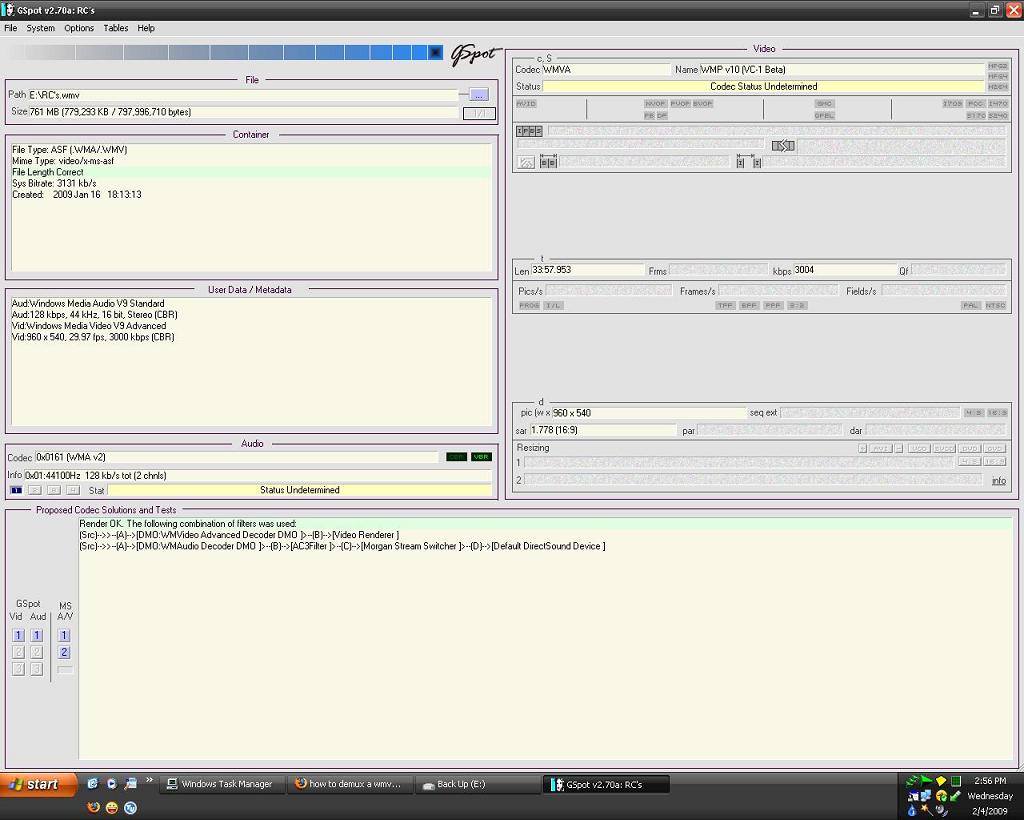
Task: Click the video Codec field showing WMVA
Action: click(x=606, y=69)
